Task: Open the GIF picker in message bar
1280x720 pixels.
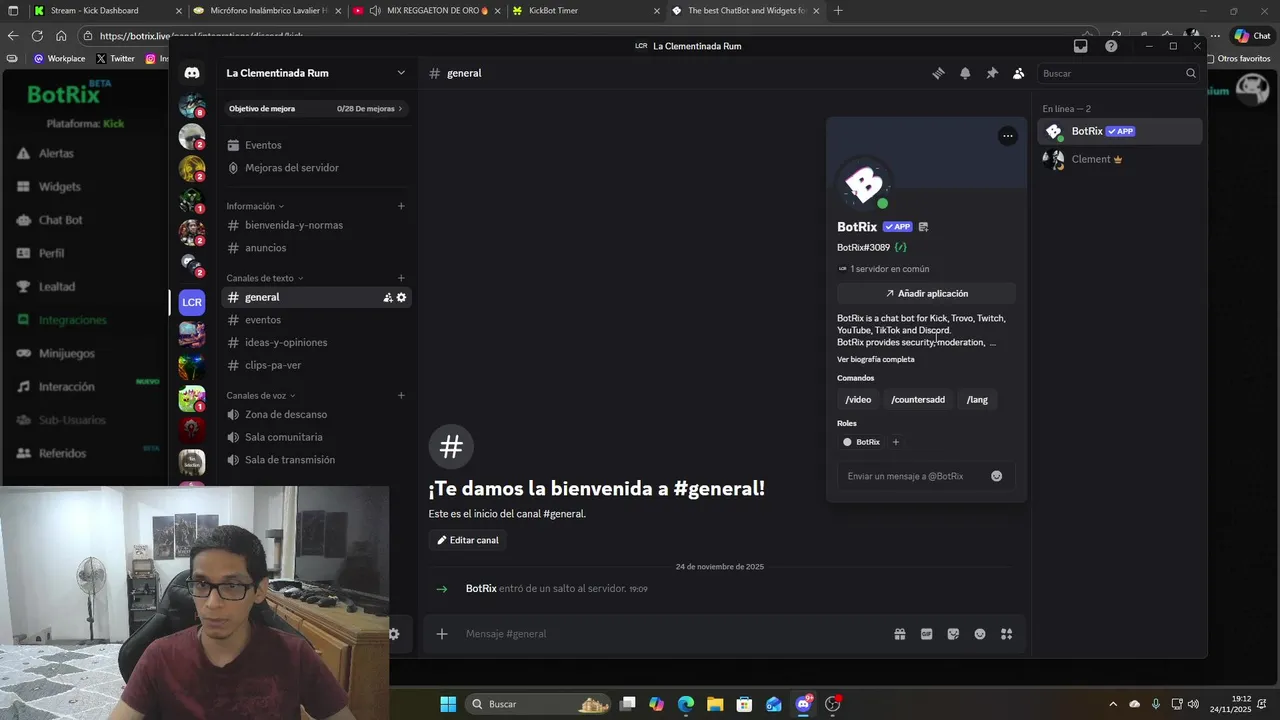Action: (x=926, y=634)
